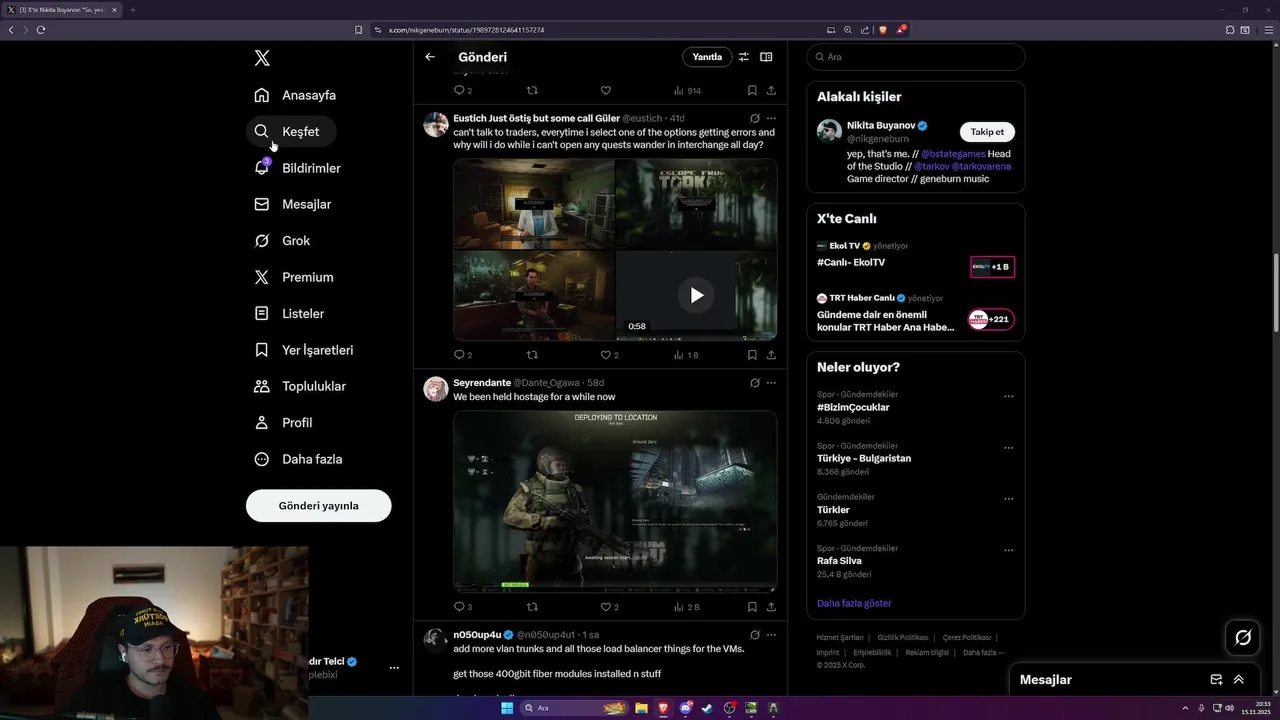
Task: Open Brave Shields icon in the address bar
Action: [x=882, y=30]
